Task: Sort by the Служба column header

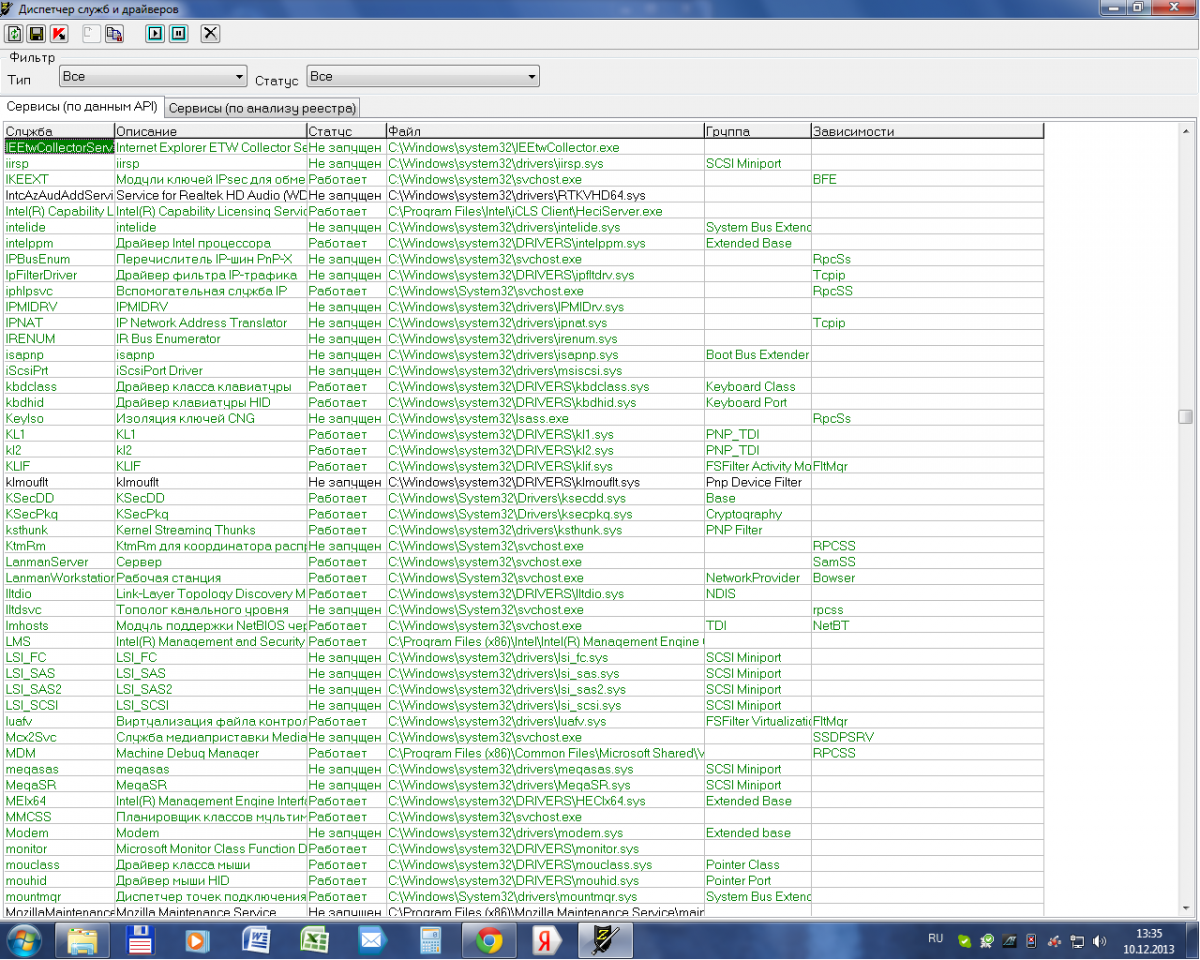Action: tap(58, 131)
